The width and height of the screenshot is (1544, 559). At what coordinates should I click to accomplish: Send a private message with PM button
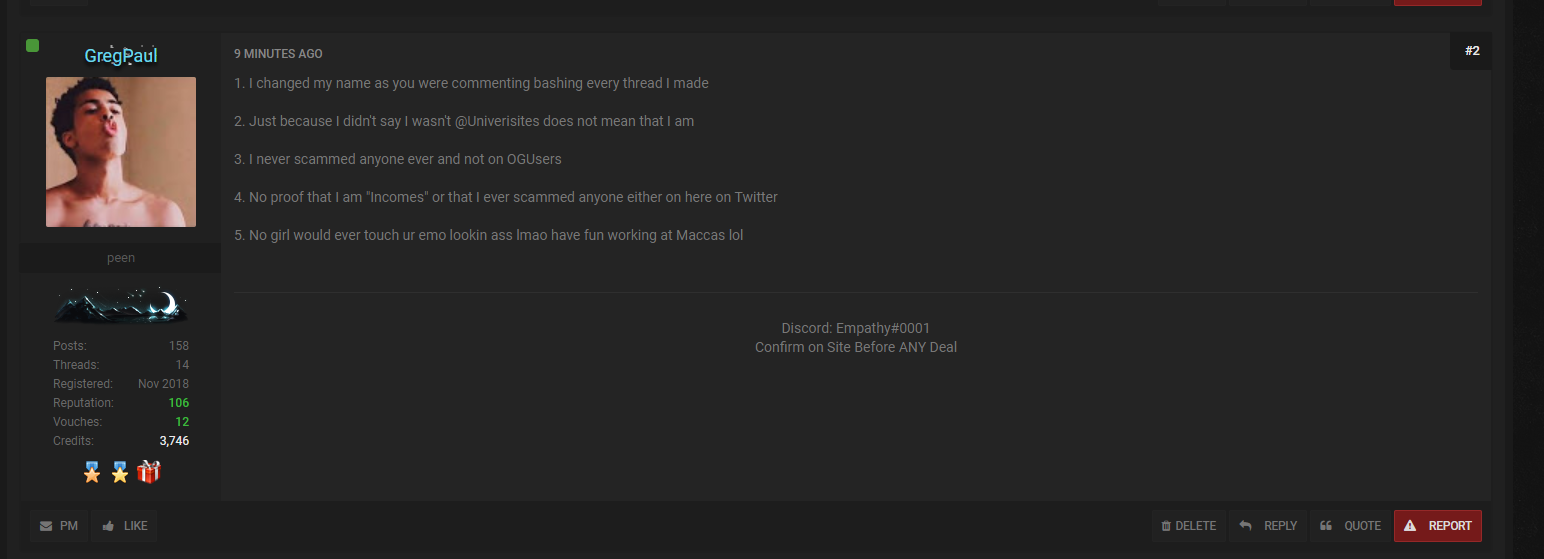tap(59, 526)
